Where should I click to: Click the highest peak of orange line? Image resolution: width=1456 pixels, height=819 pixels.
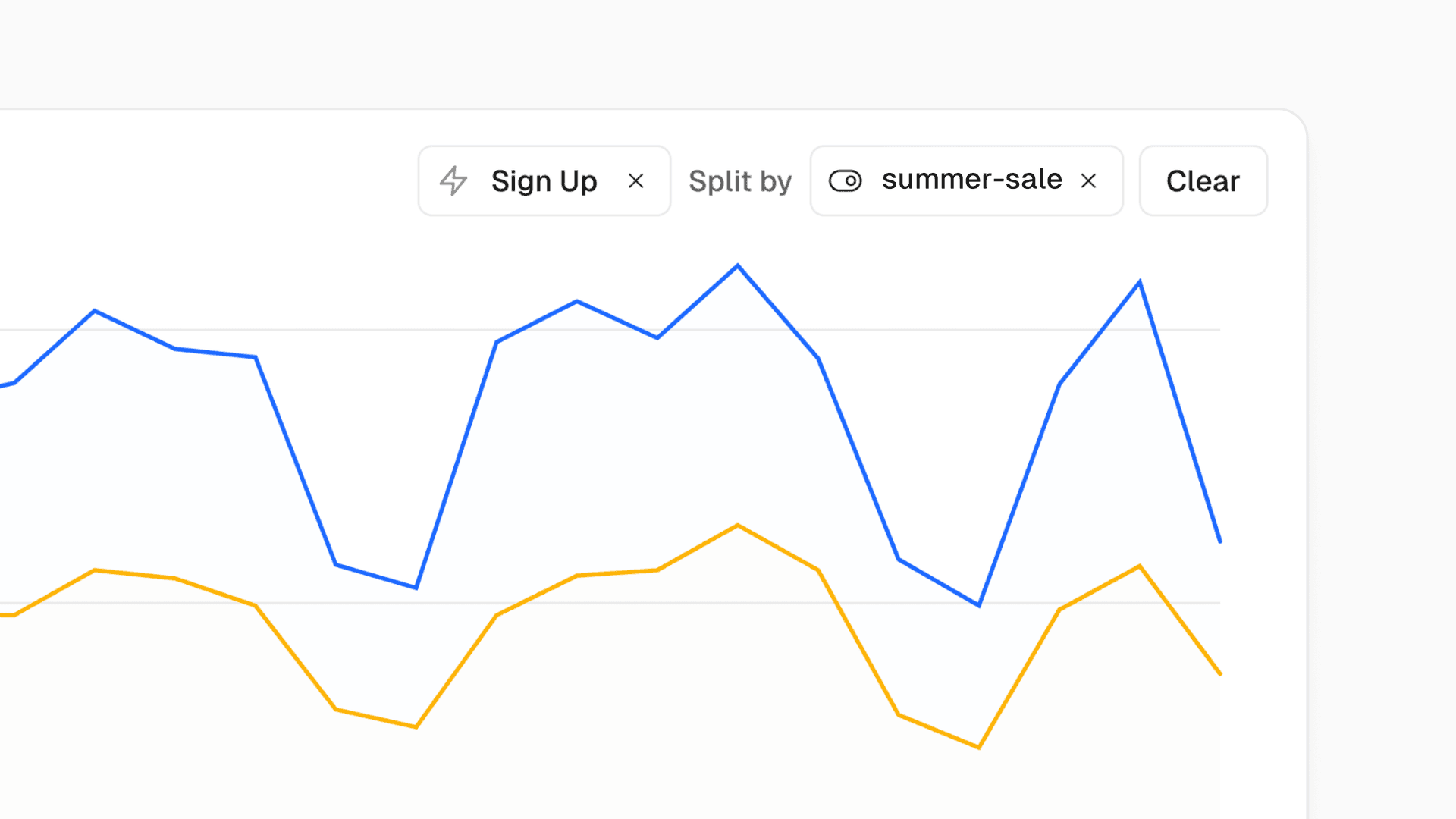point(738,525)
